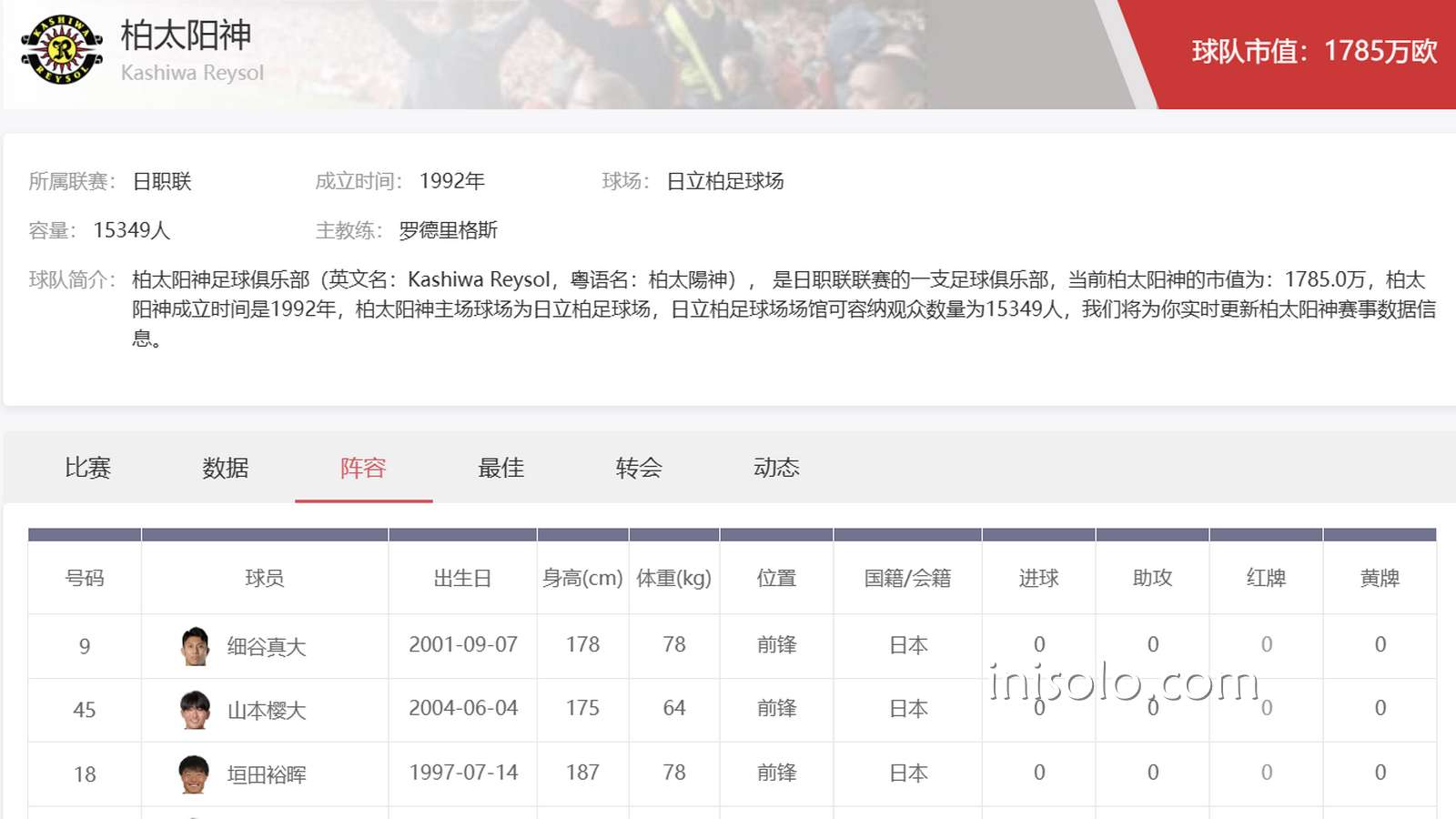Click birth date 1997-07-14
Screen dimensions: 1456x819
463,773
